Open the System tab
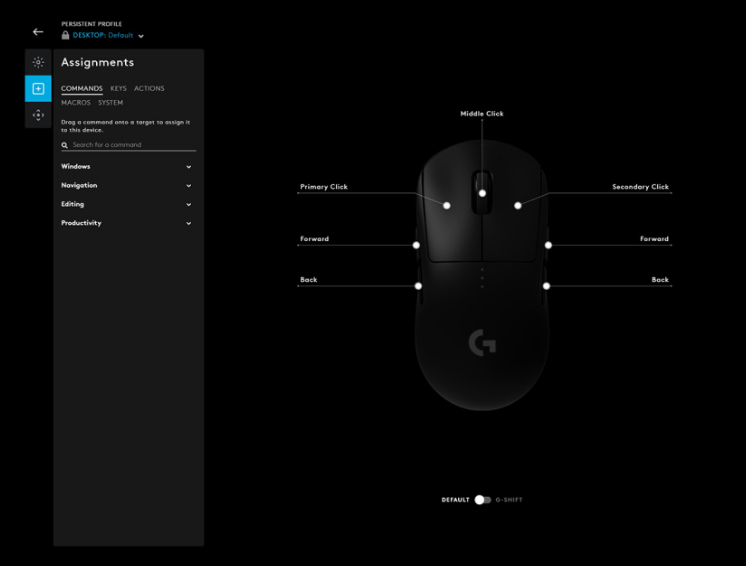Viewport: 746px width, 566px height. [x=110, y=102]
